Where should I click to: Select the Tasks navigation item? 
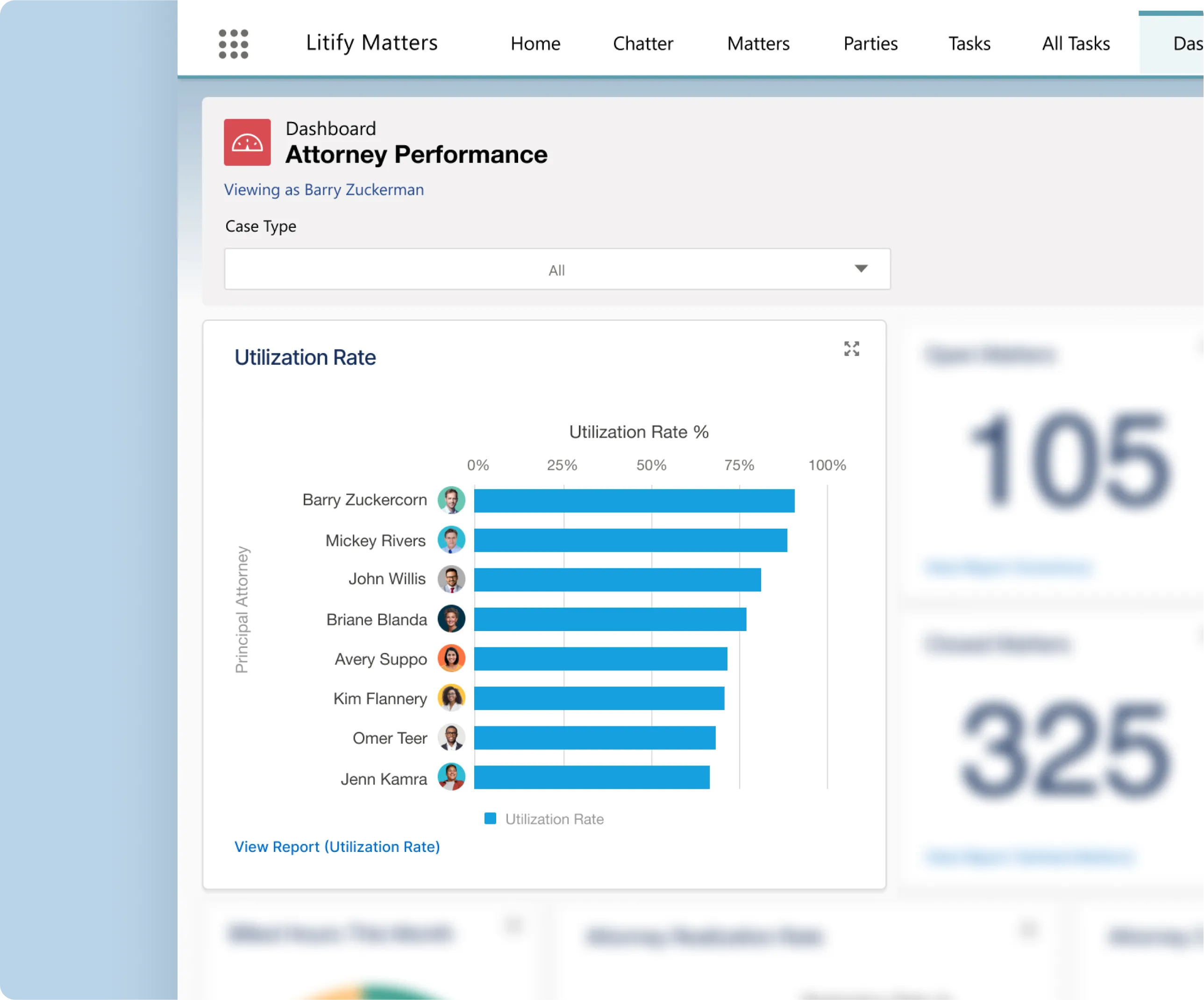coord(969,43)
